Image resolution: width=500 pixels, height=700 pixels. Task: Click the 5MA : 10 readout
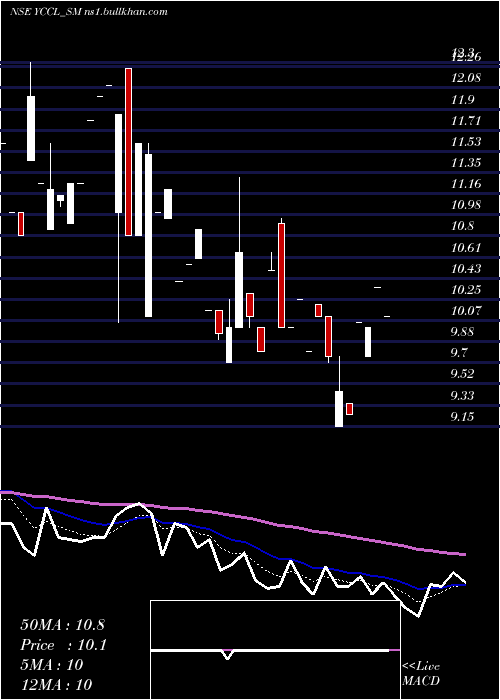(x=52, y=664)
